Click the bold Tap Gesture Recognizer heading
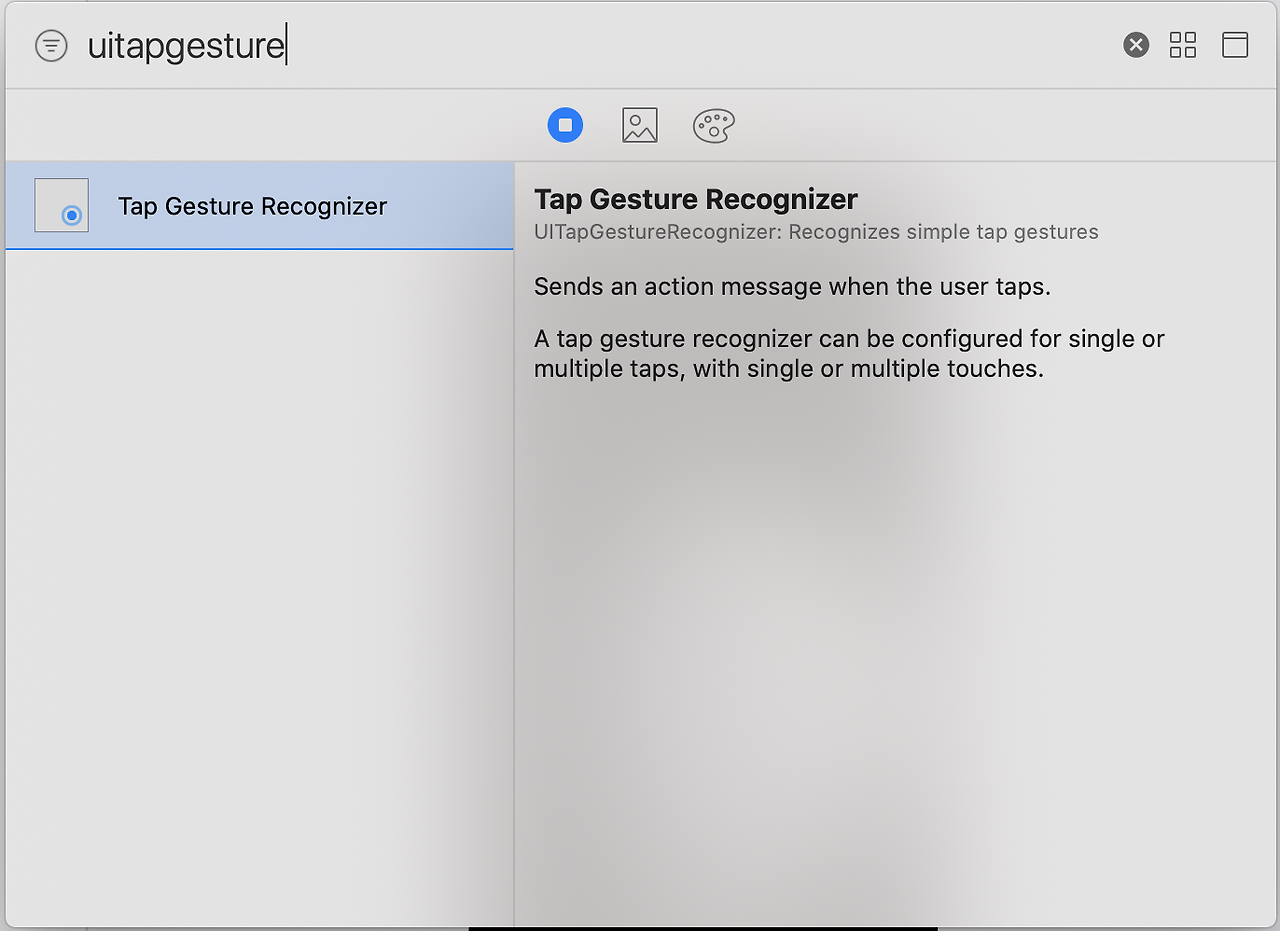The height and width of the screenshot is (931, 1280). 696,199
